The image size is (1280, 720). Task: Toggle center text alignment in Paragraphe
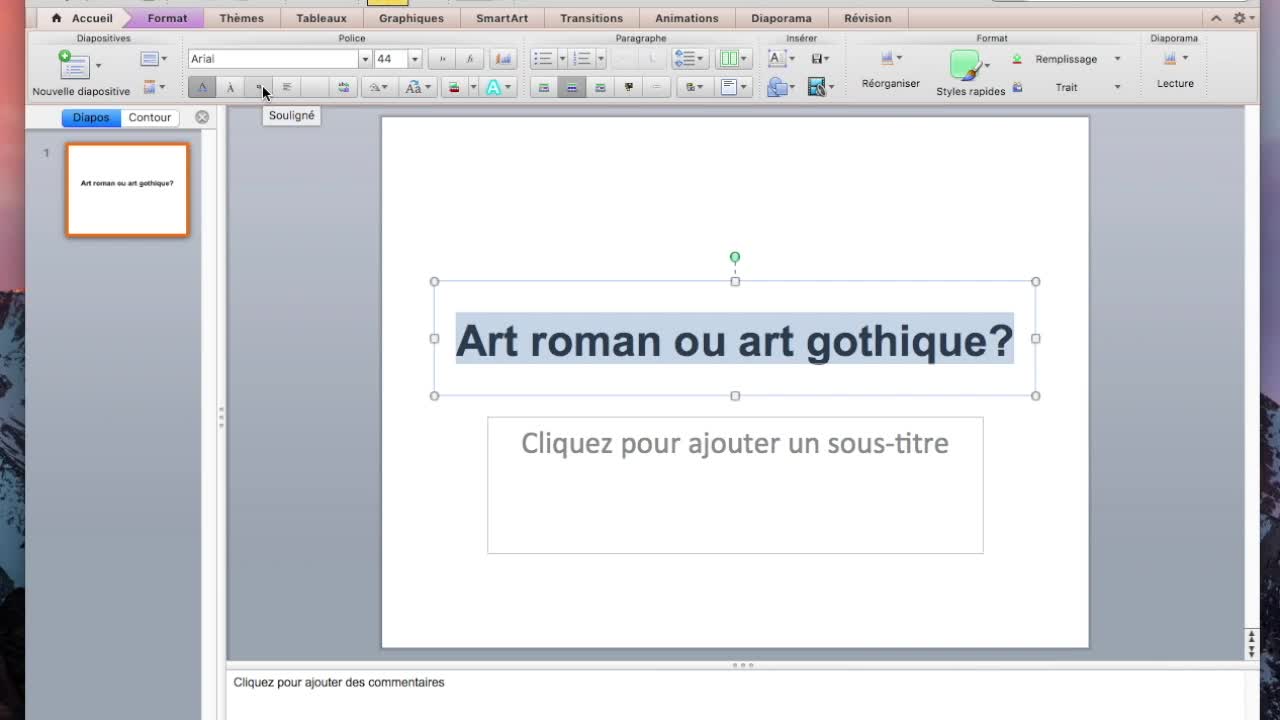572,88
